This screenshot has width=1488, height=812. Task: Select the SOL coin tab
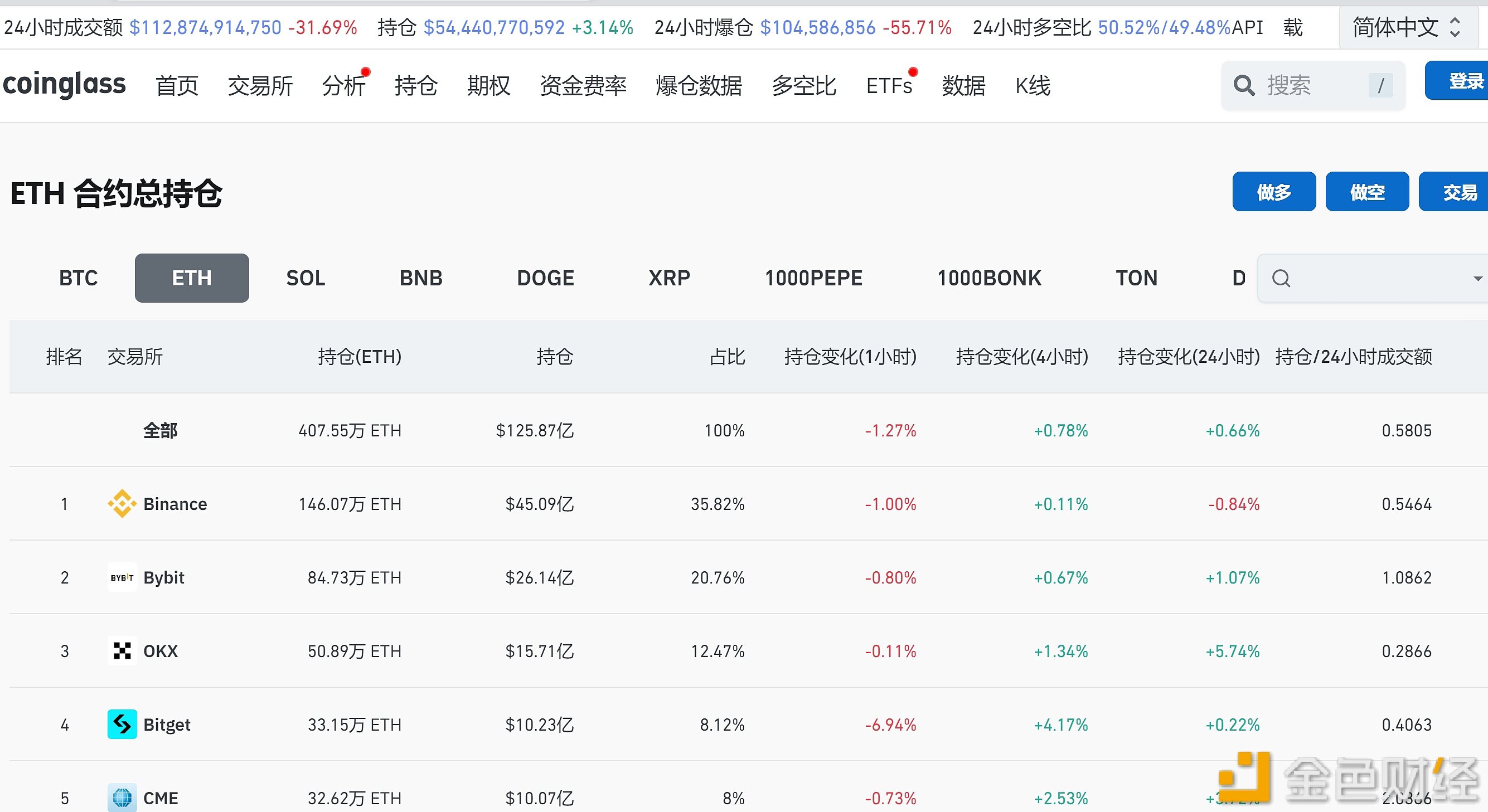306,278
